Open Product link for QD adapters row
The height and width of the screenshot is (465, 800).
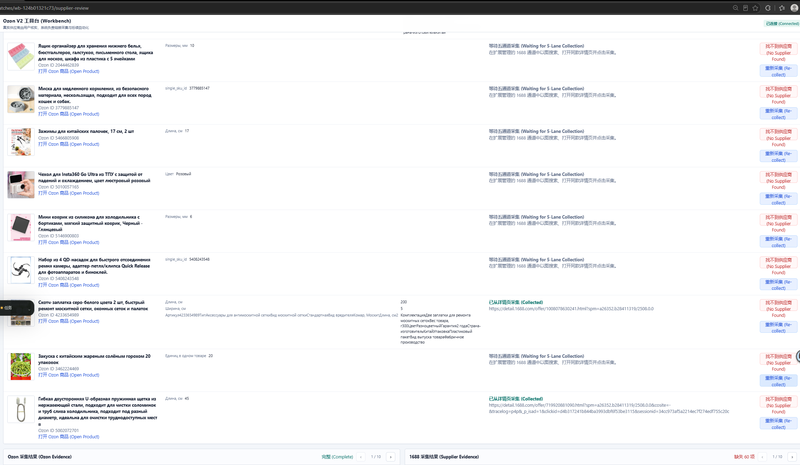click(x=68, y=285)
